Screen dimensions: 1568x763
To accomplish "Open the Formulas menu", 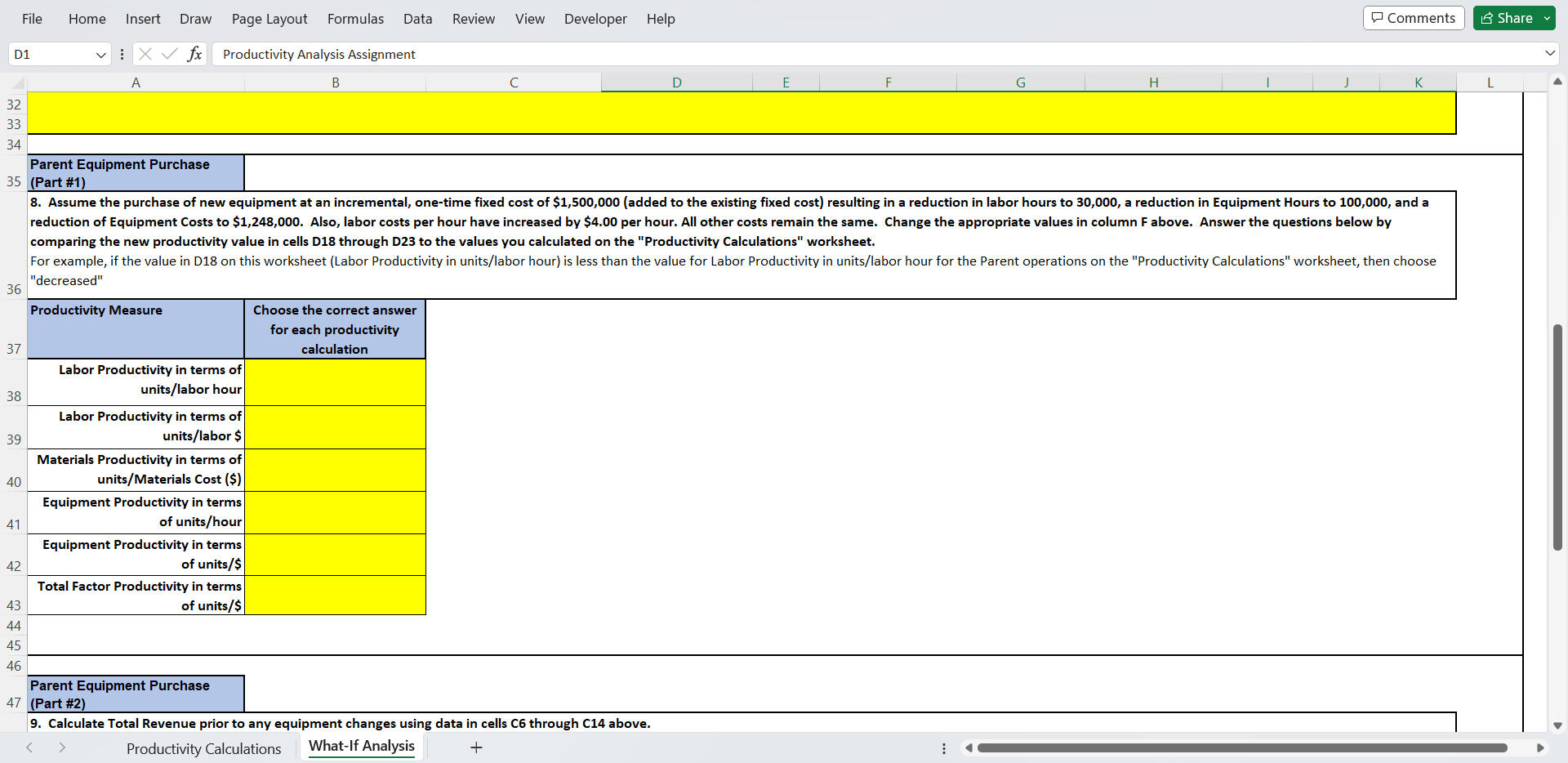I will coord(355,18).
